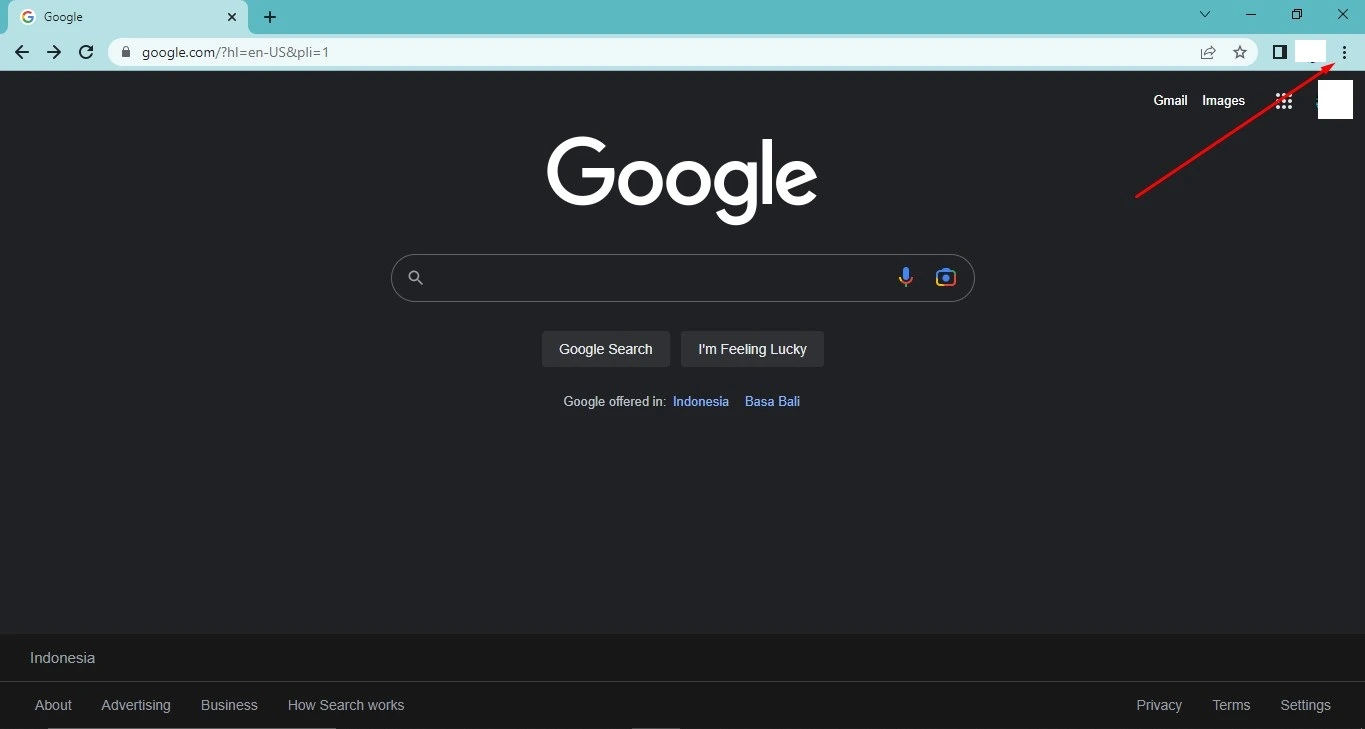The width and height of the screenshot is (1365, 729).
Task: Open the tab search chevron
Action: [1205, 15]
